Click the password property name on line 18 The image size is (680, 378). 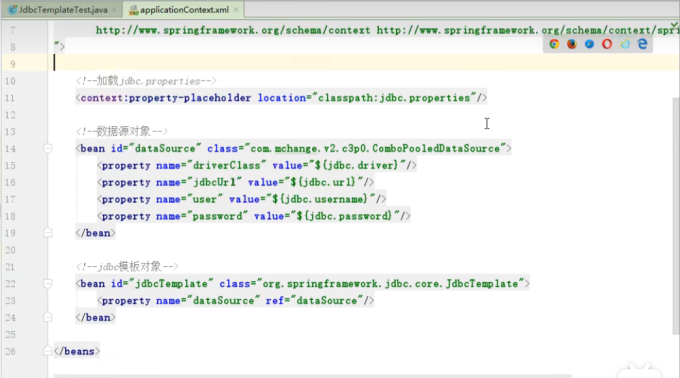click(217, 216)
